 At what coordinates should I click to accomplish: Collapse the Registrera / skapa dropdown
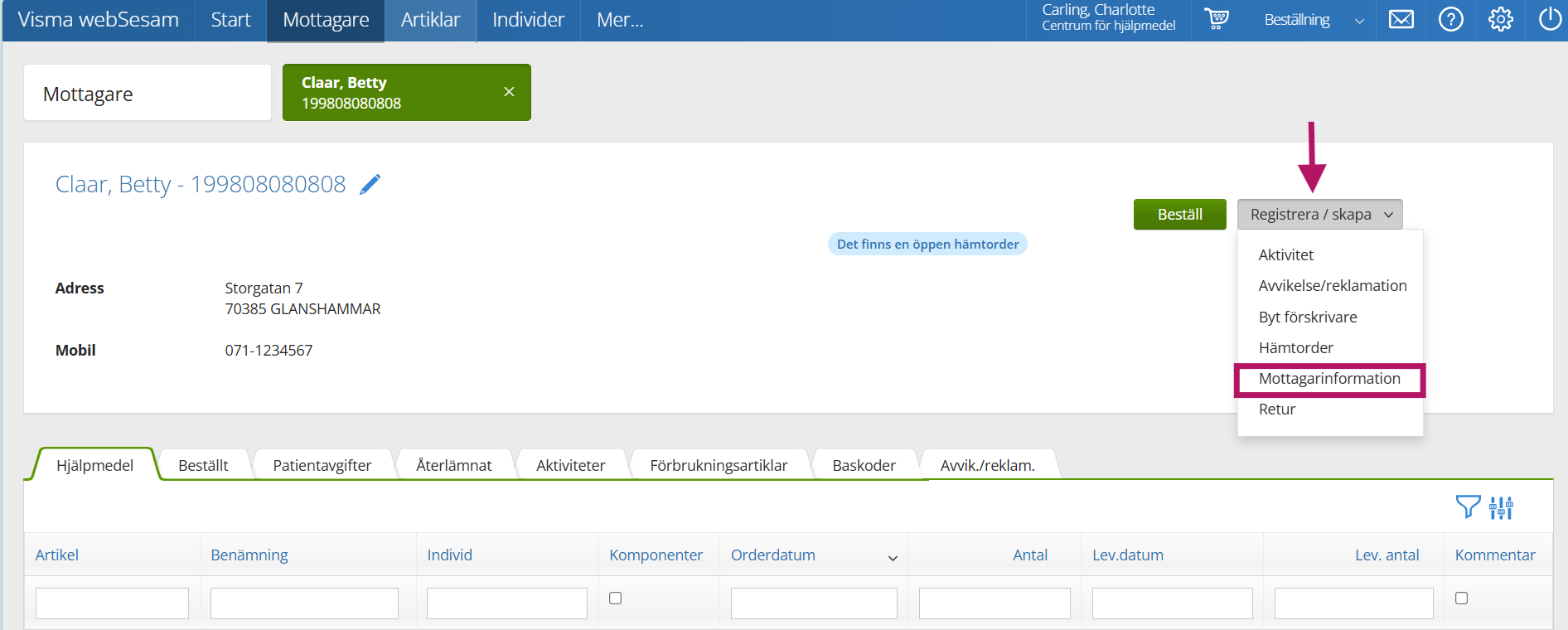[x=1320, y=215]
